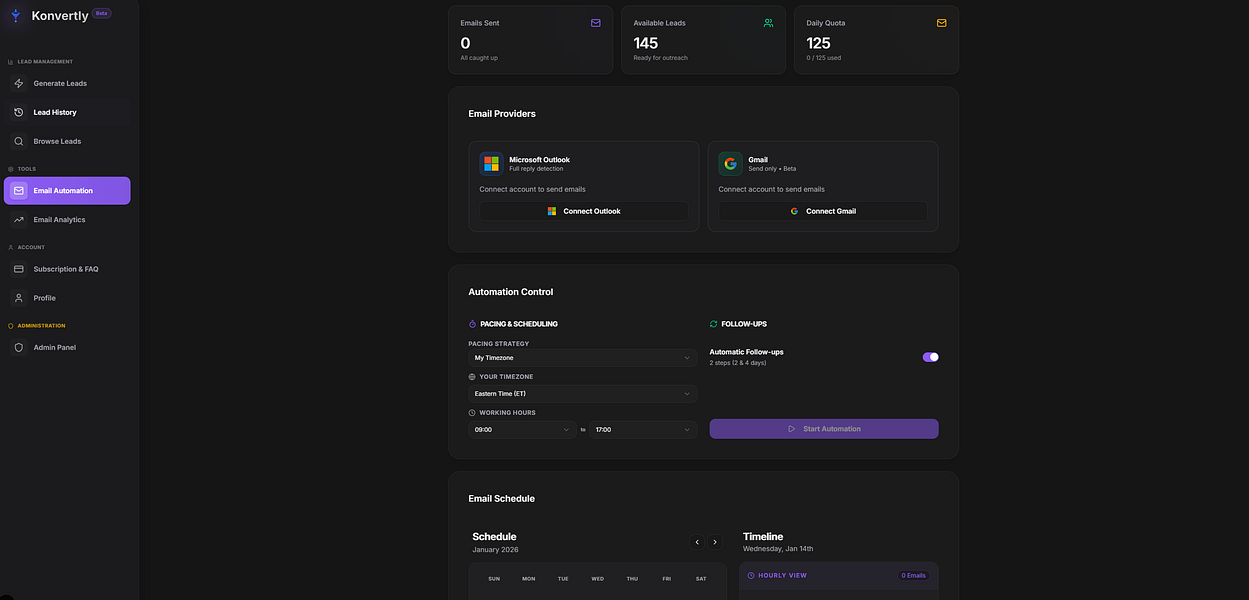Open the 09:00 working hours start dropdown
1249x600 pixels.
point(522,429)
